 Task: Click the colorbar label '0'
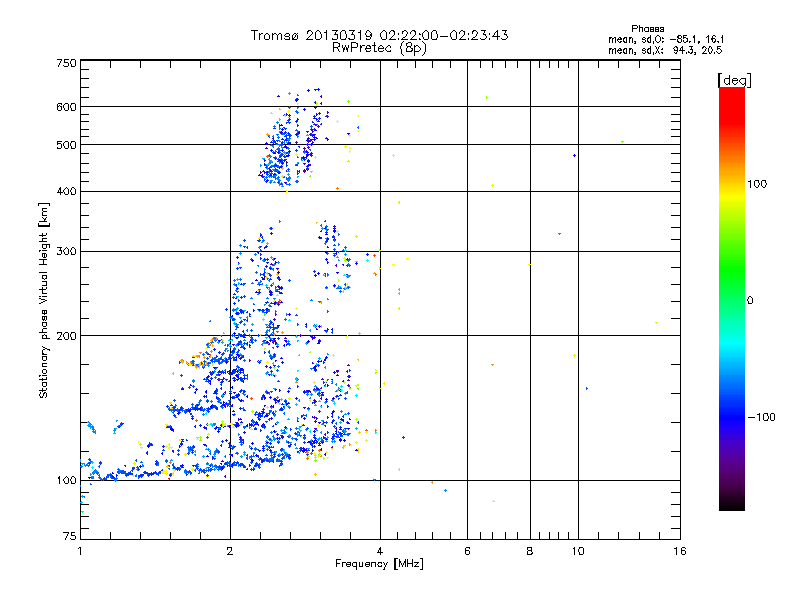click(750, 301)
